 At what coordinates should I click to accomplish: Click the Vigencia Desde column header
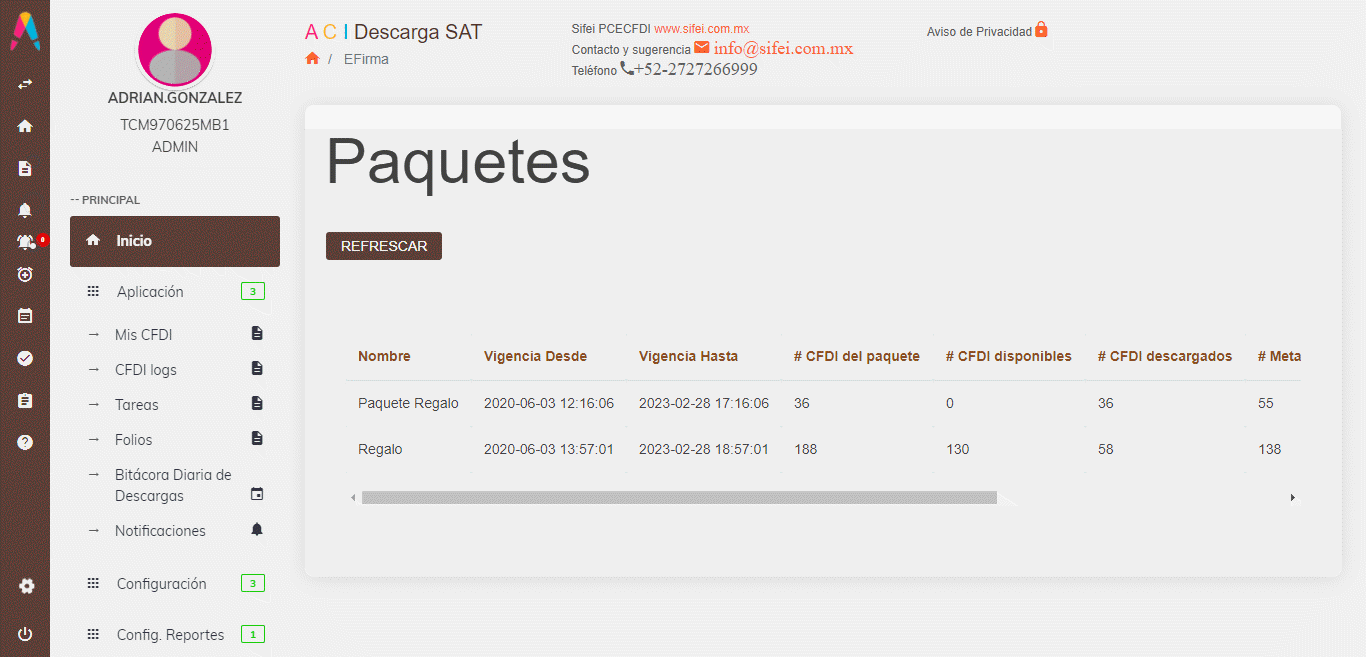535,356
